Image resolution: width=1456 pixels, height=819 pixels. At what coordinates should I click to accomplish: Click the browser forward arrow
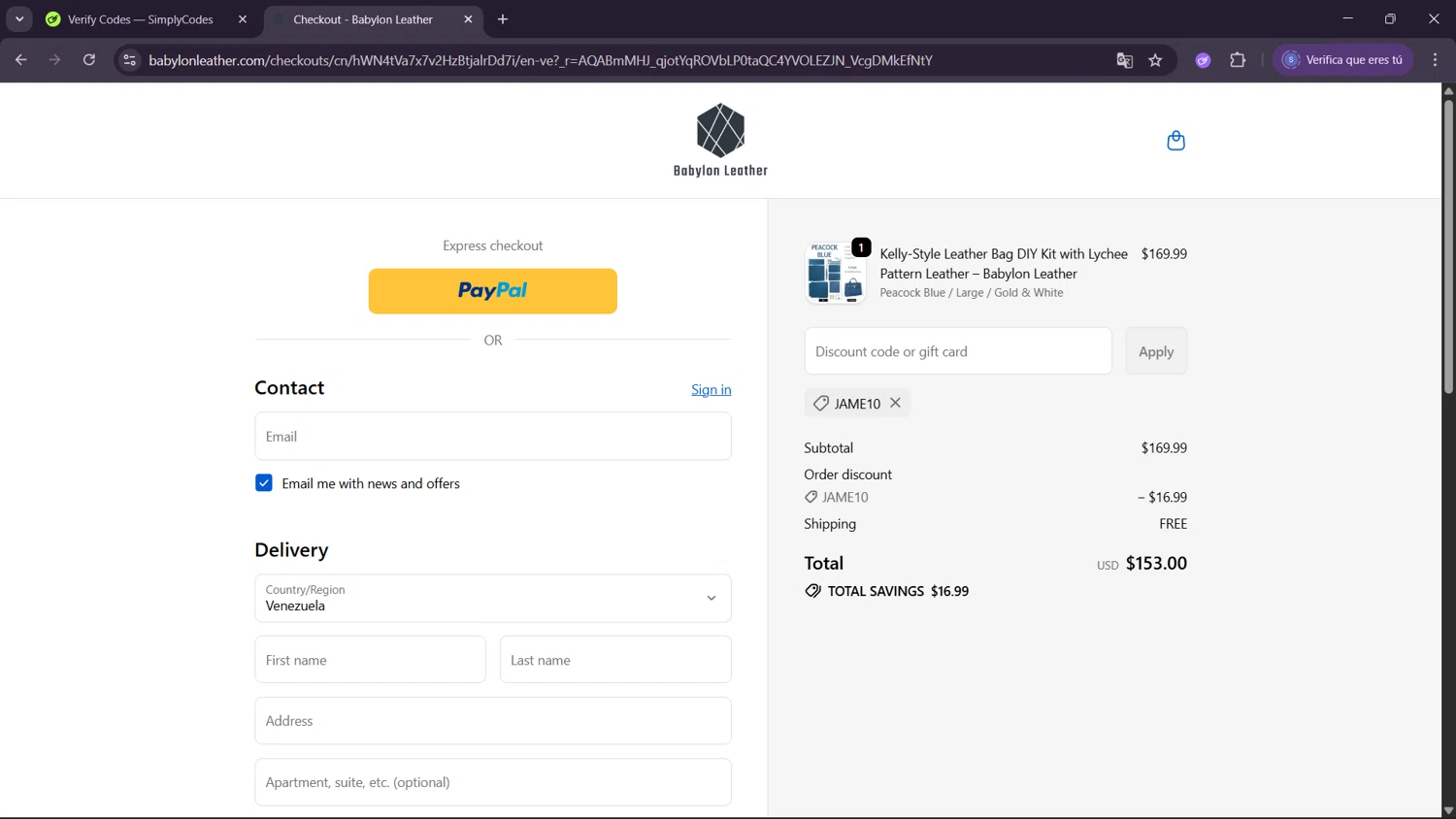pos(54,60)
